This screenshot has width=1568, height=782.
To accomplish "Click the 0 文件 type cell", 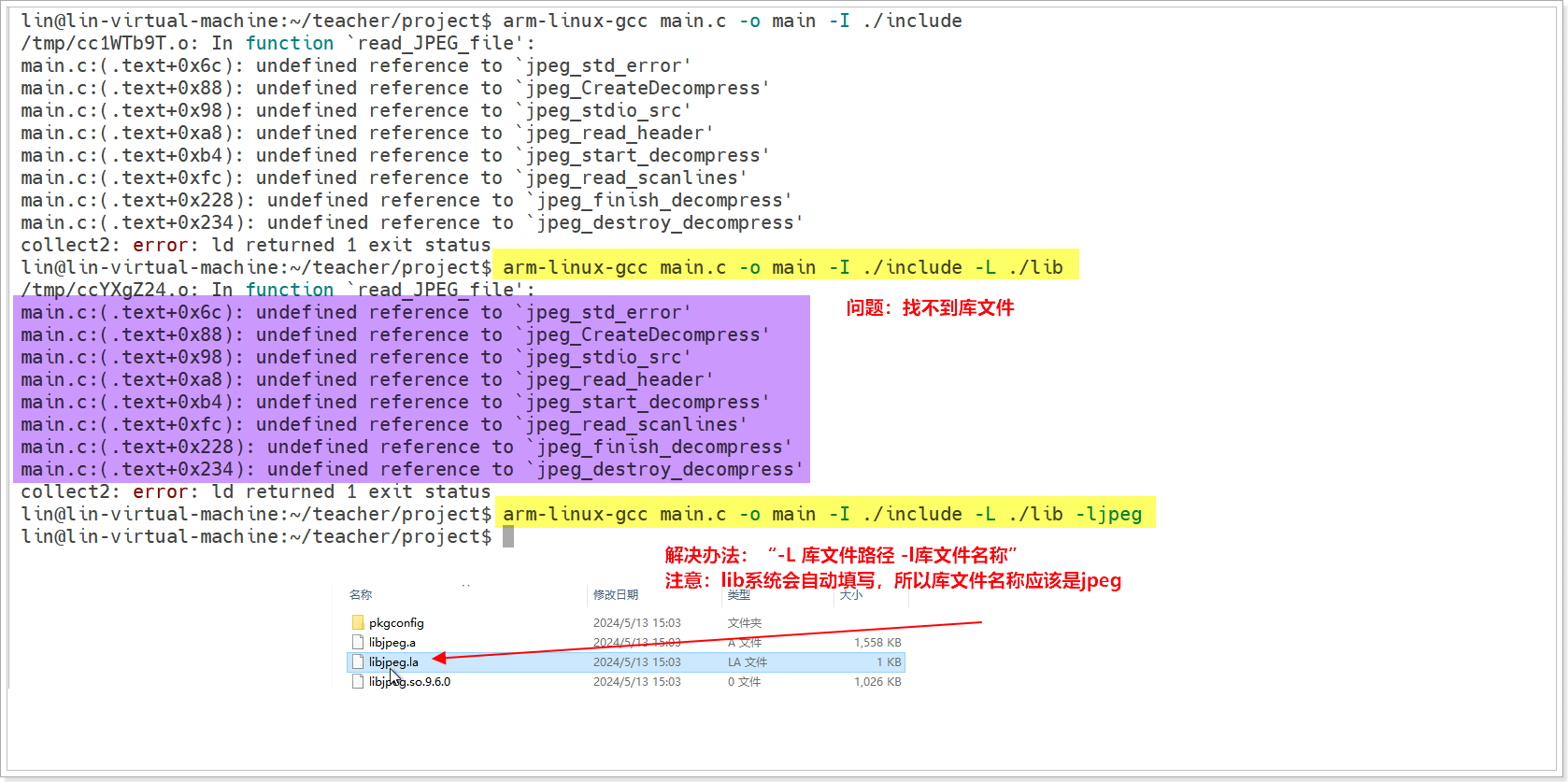I will (x=745, y=681).
